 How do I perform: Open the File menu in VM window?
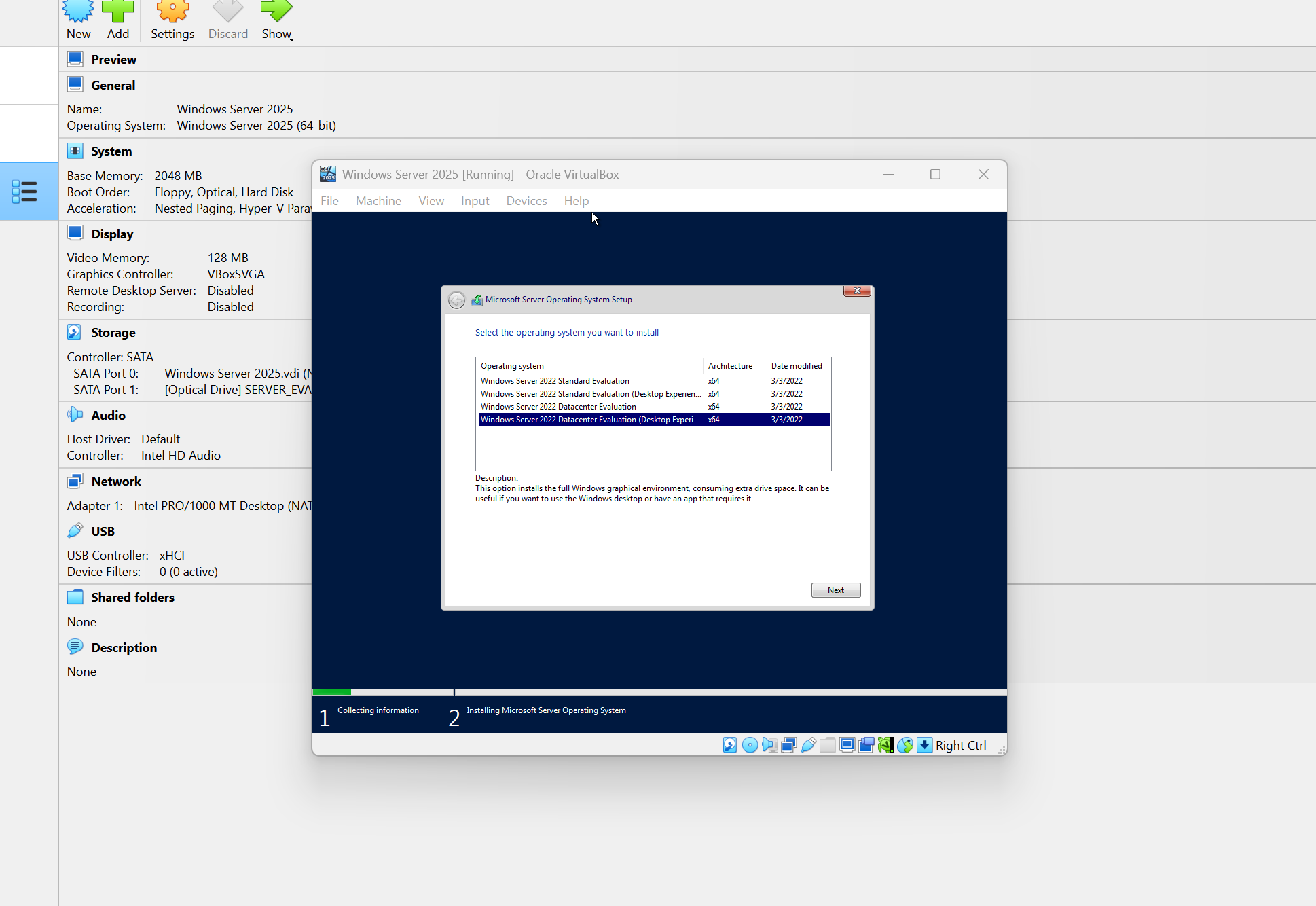[329, 201]
